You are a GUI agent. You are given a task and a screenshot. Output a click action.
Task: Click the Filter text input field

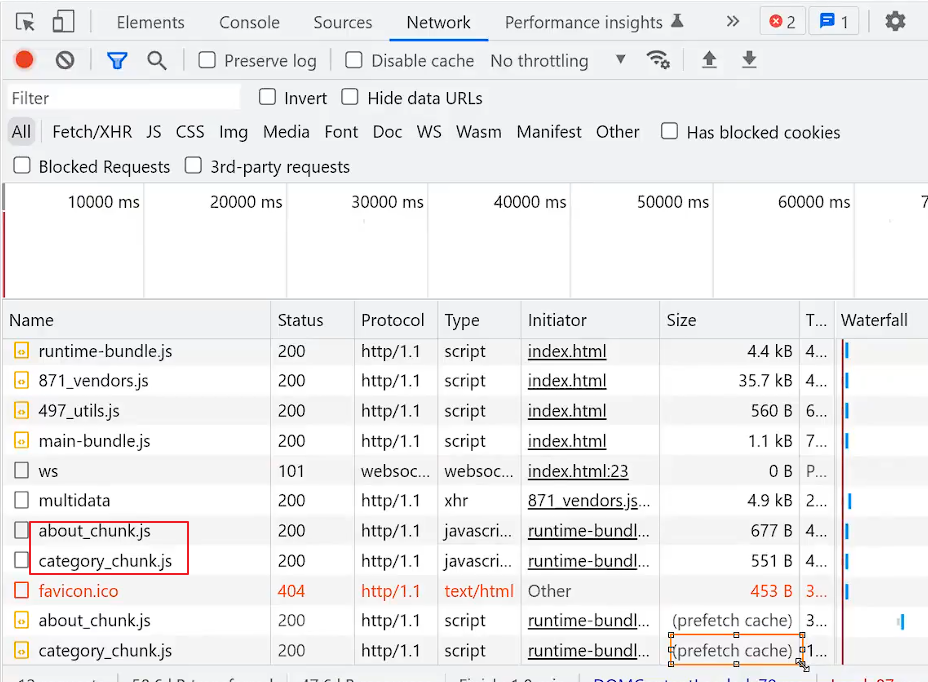124,98
